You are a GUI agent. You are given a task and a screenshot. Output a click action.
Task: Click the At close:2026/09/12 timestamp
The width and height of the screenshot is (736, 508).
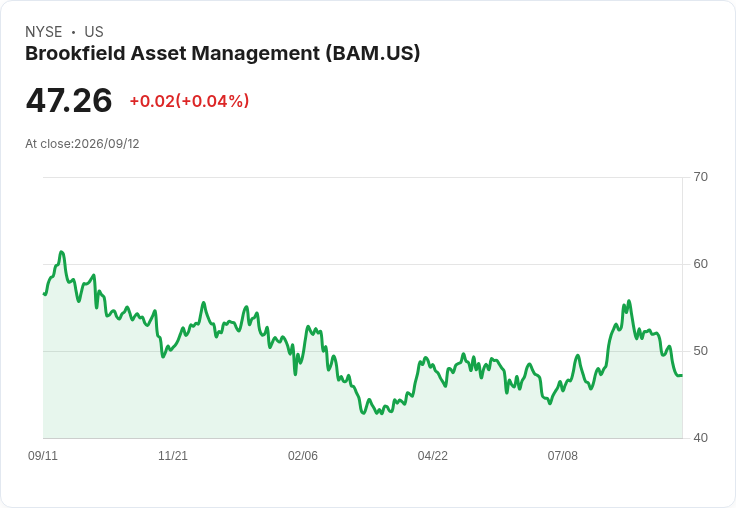[x=82, y=144]
